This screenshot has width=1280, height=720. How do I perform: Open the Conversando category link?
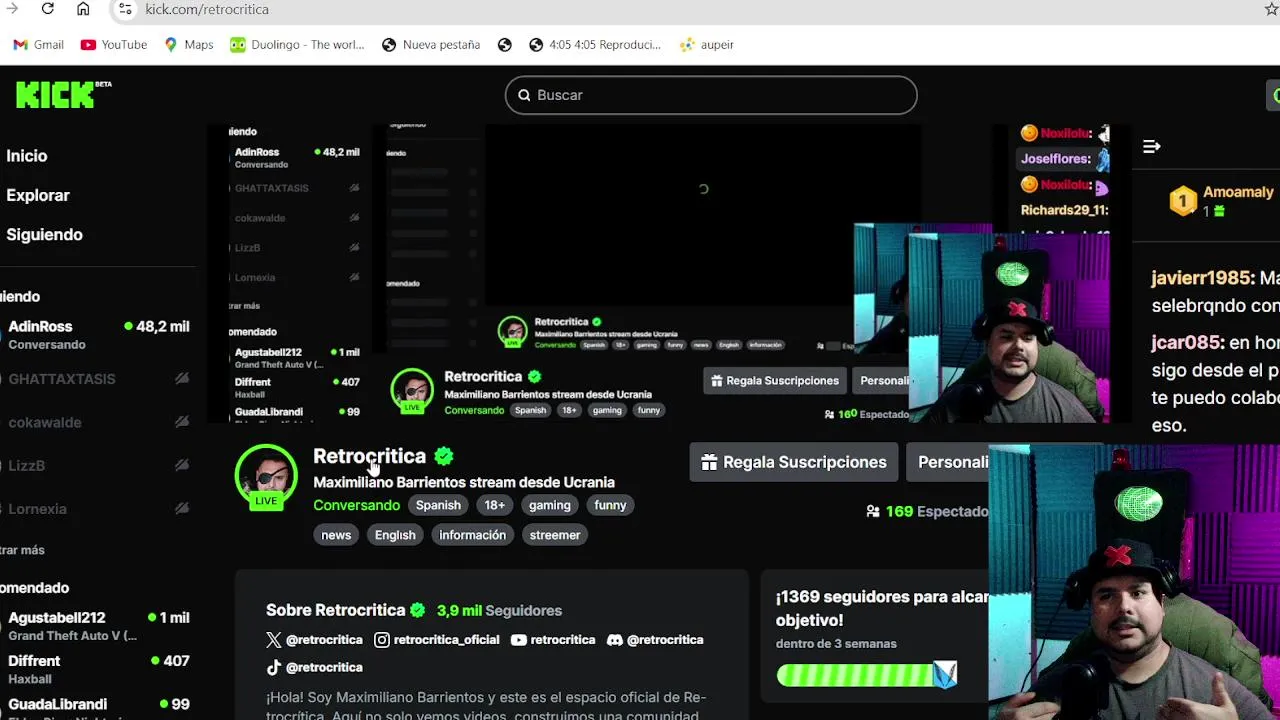click(356, 505)
